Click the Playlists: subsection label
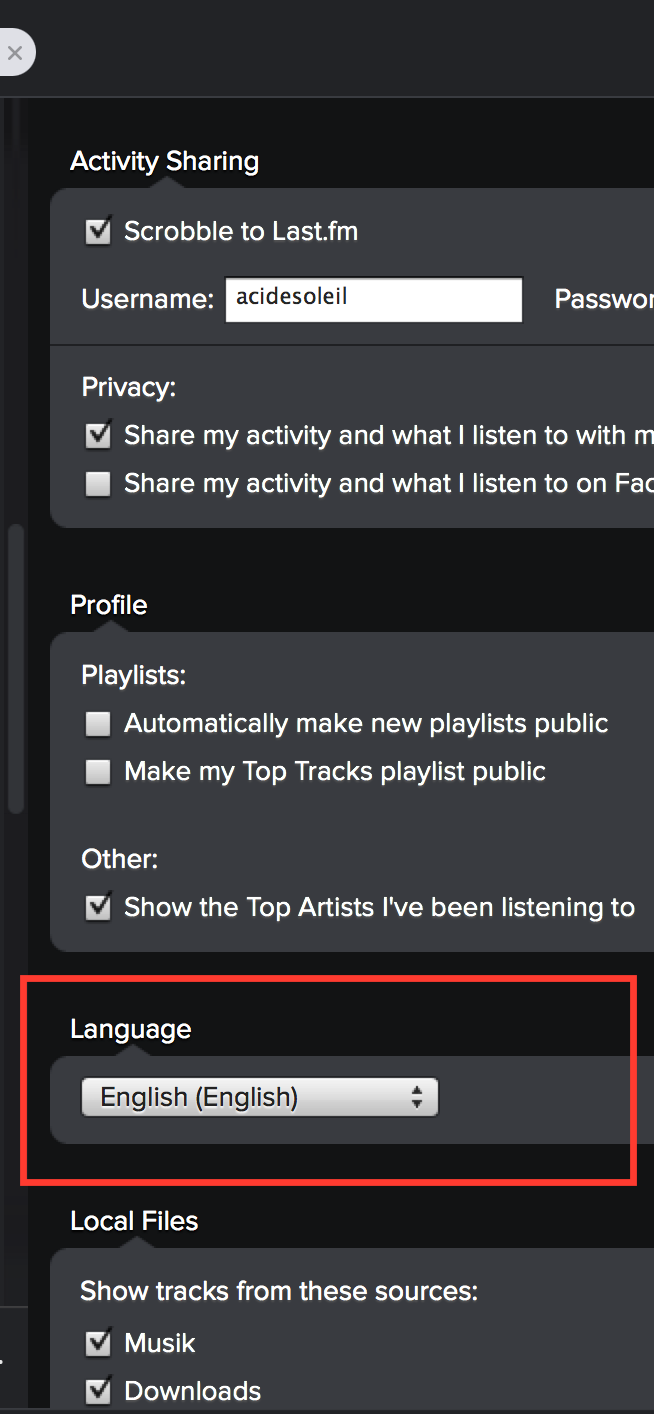Viewport: 654px width, 1414px height. 134,676
